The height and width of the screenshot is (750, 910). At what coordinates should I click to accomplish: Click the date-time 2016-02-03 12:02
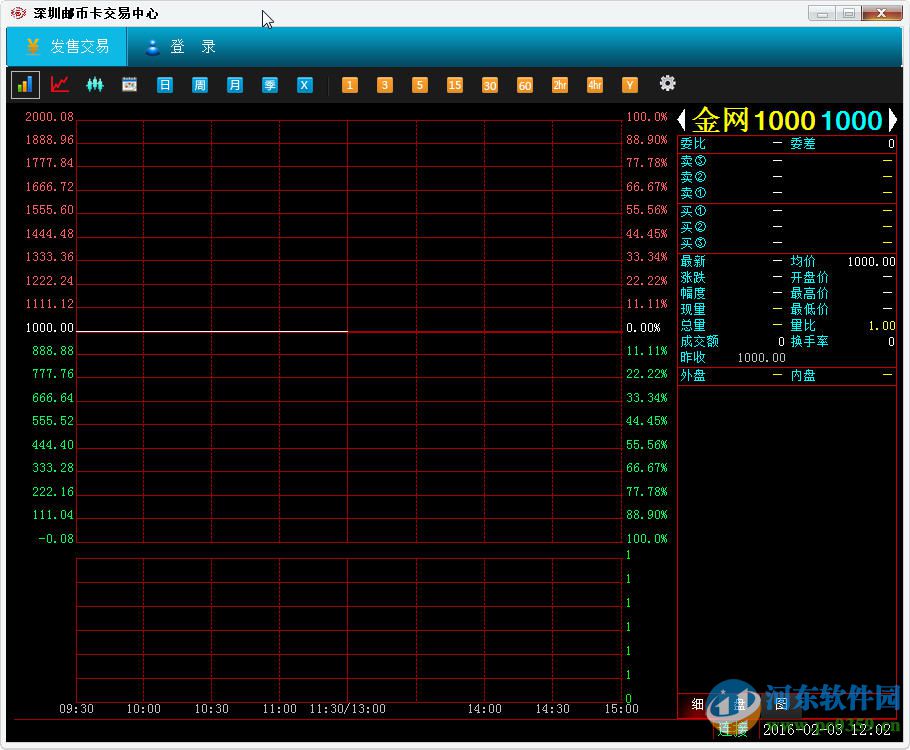click(826, 730)
